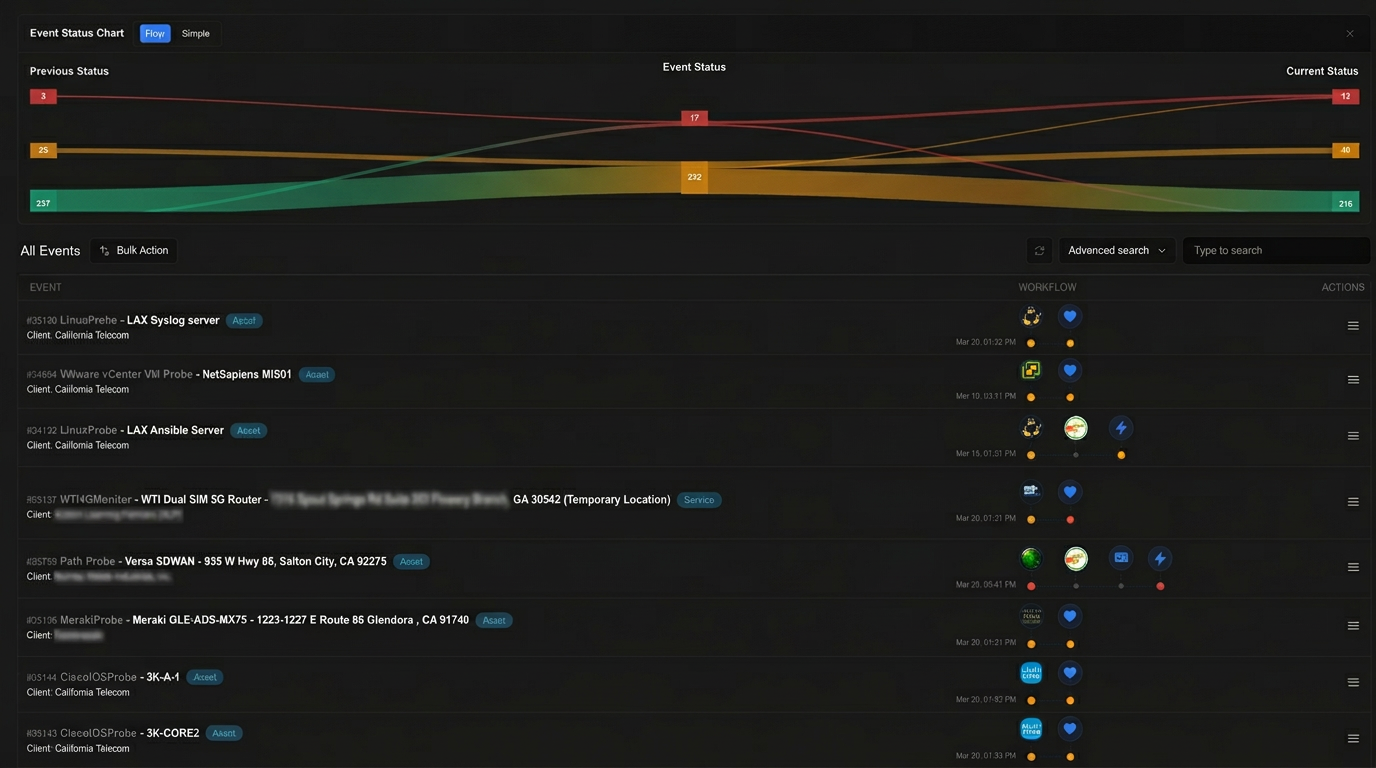This screenshot has height=768, width=1376.
Task: Click the lightning bolt icon for LAX Ansible Server
Action: (1121, 428)
